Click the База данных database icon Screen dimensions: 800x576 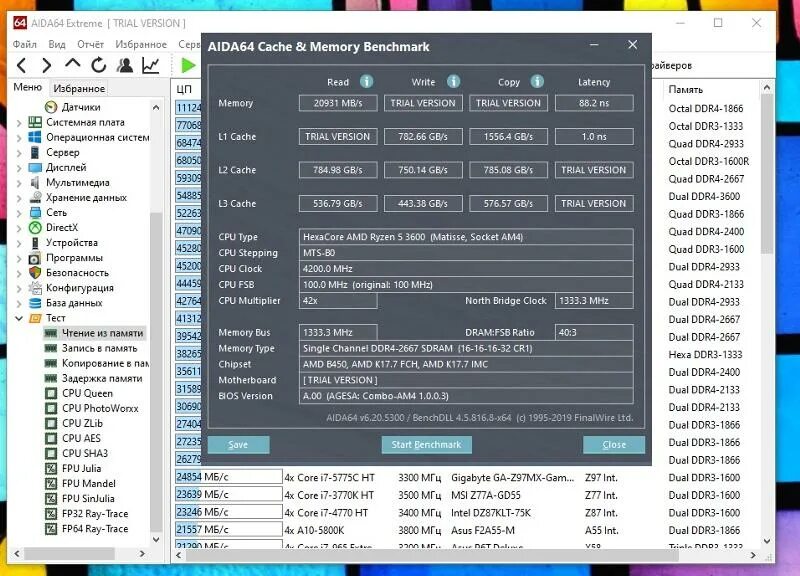tap(35, 303)
